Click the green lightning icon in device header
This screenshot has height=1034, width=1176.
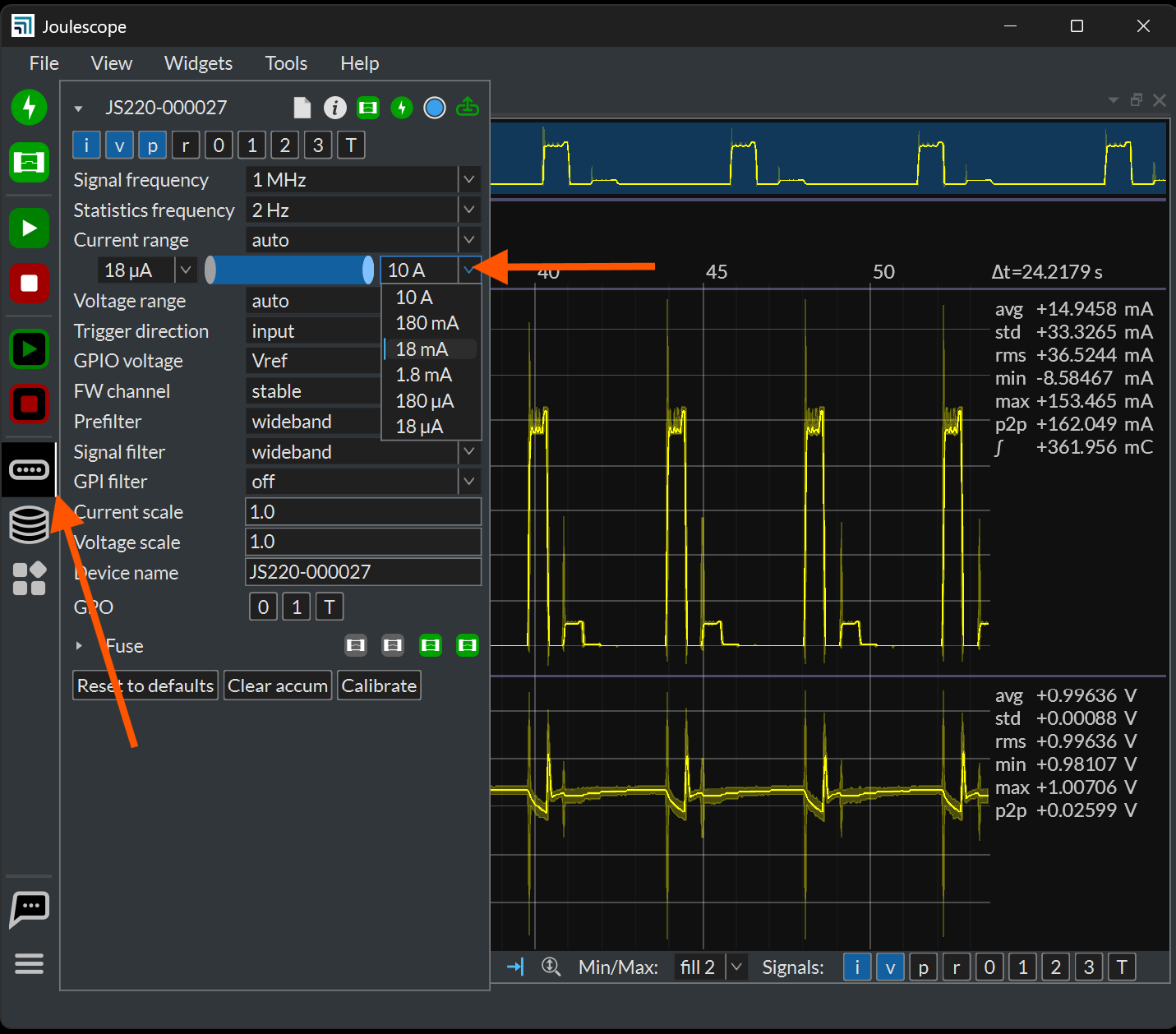click(401, 108)
